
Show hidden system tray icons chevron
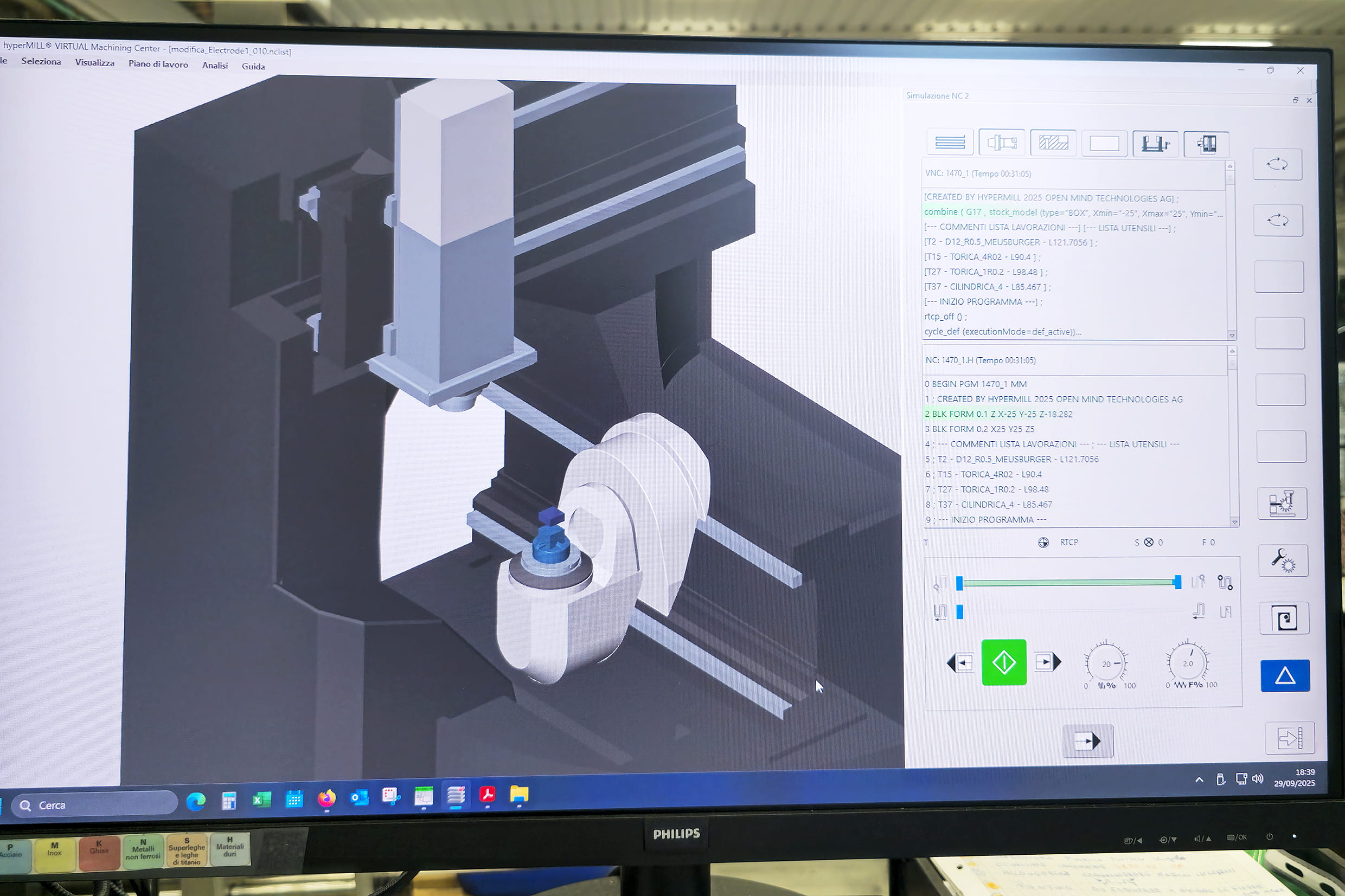(1199, 780)
